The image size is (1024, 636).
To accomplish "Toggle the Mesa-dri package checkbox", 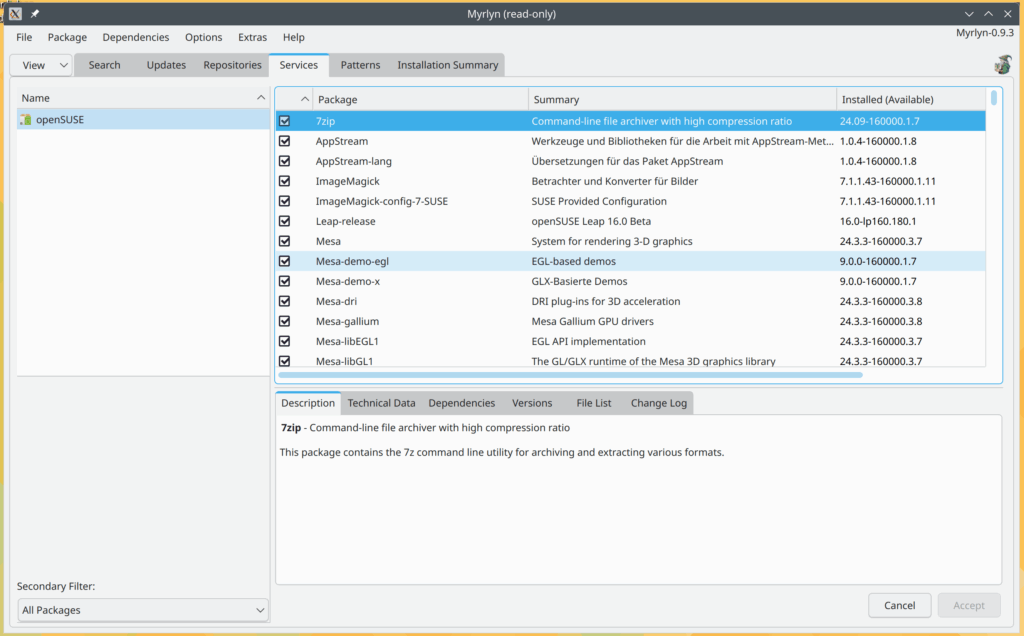I will tap(285, 301).
